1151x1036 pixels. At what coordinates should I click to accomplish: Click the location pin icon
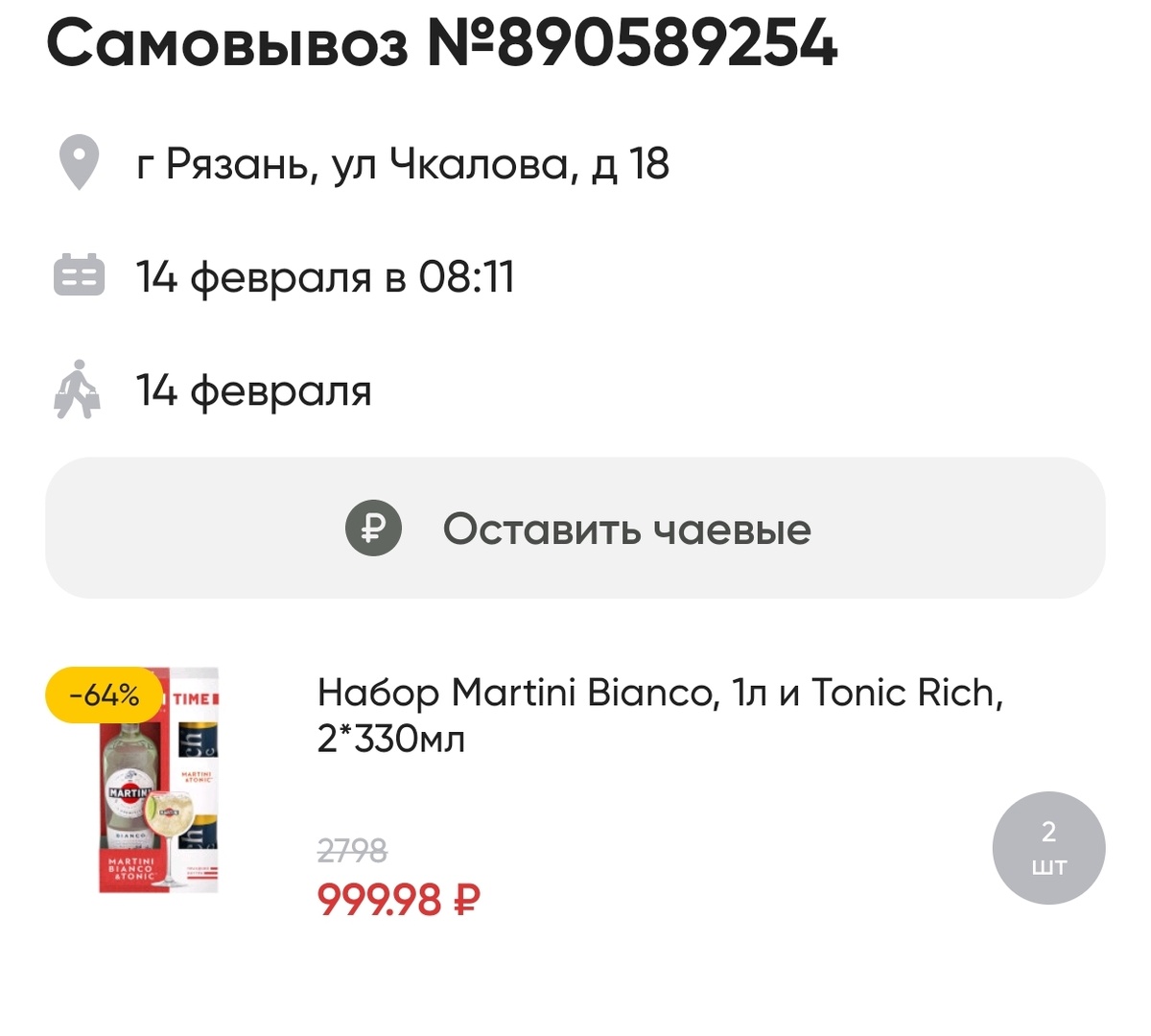[x=79, y=163]
